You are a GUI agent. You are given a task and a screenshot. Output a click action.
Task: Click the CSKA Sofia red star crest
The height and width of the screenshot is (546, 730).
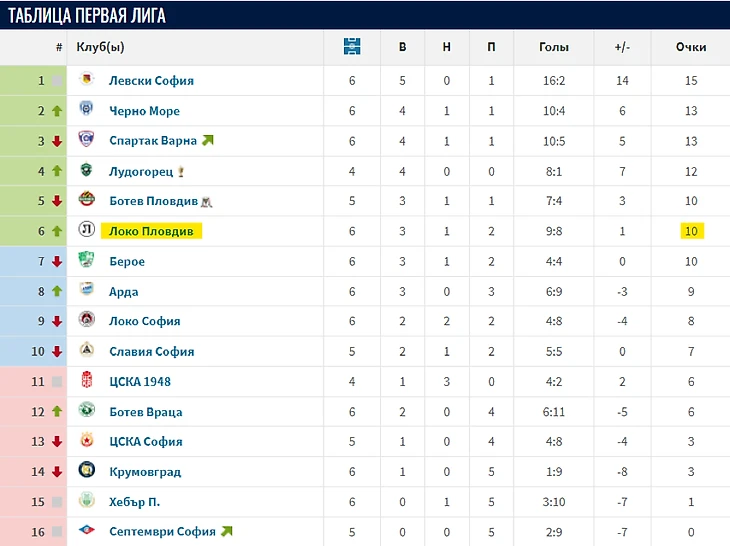[87, 439]
